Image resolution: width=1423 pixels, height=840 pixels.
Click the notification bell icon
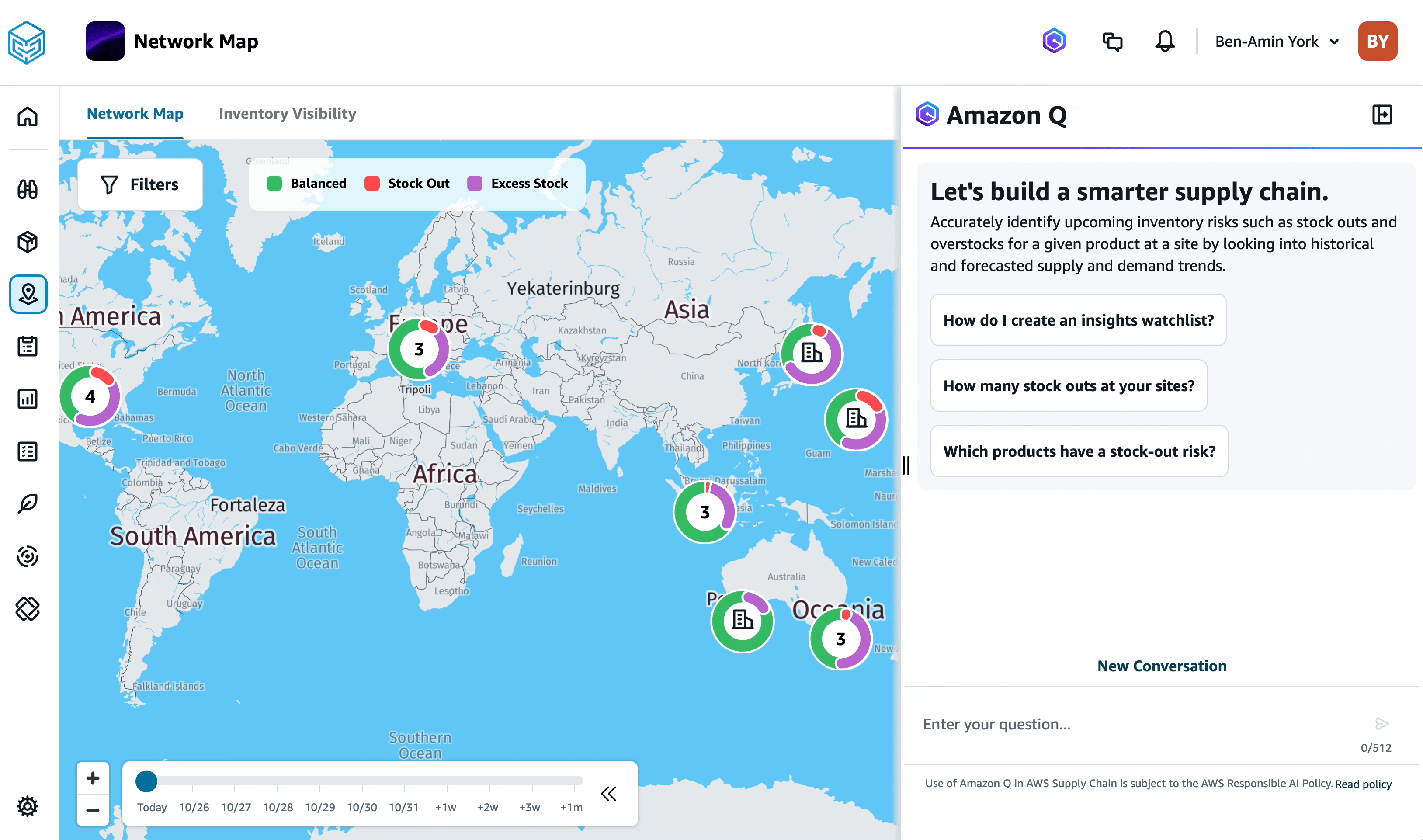tap(1164, 42)
